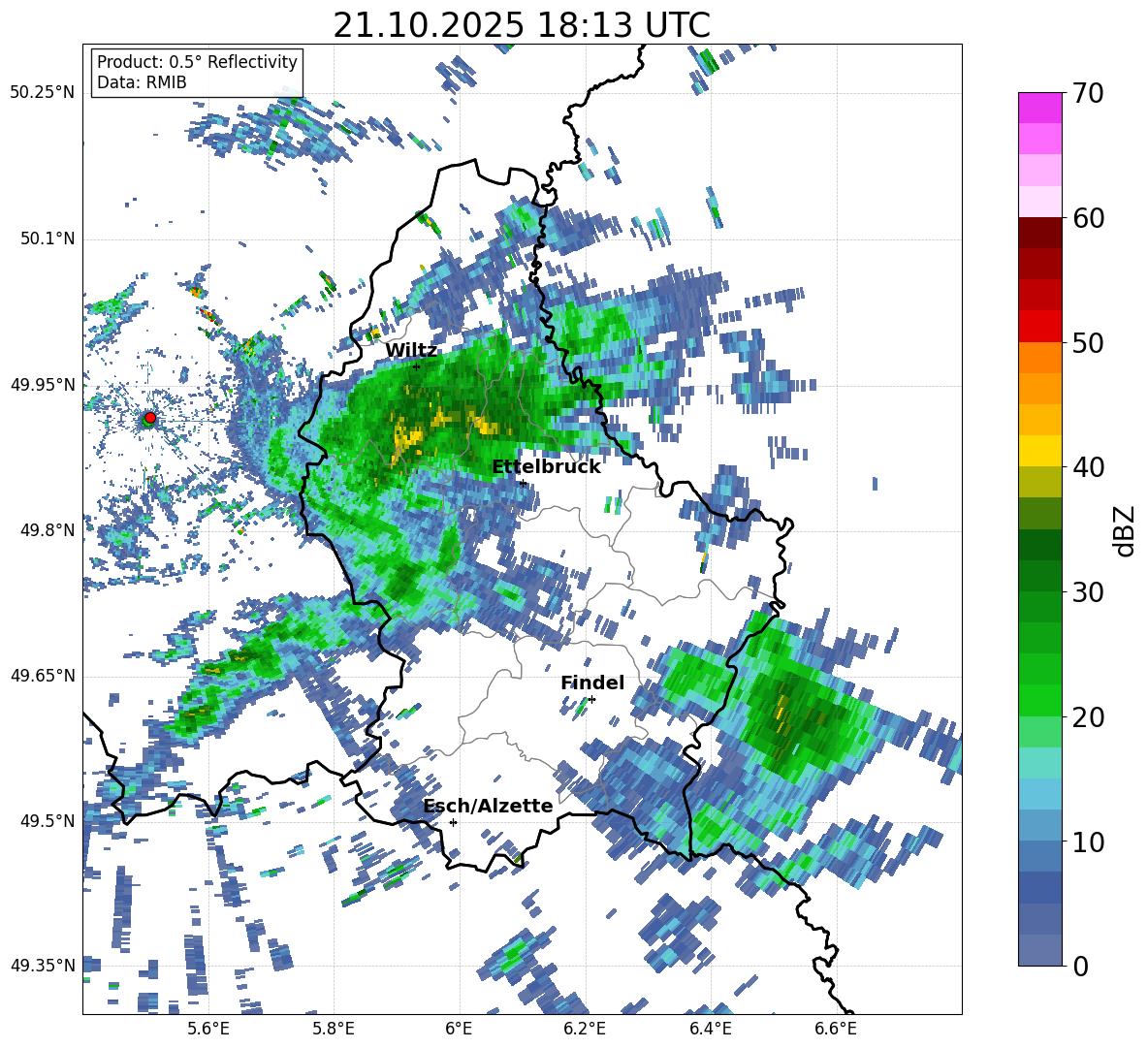This screenshot has height=1048, width=1148.
Task: Click the bright red colorbar segment
Action: [1039, 327]
